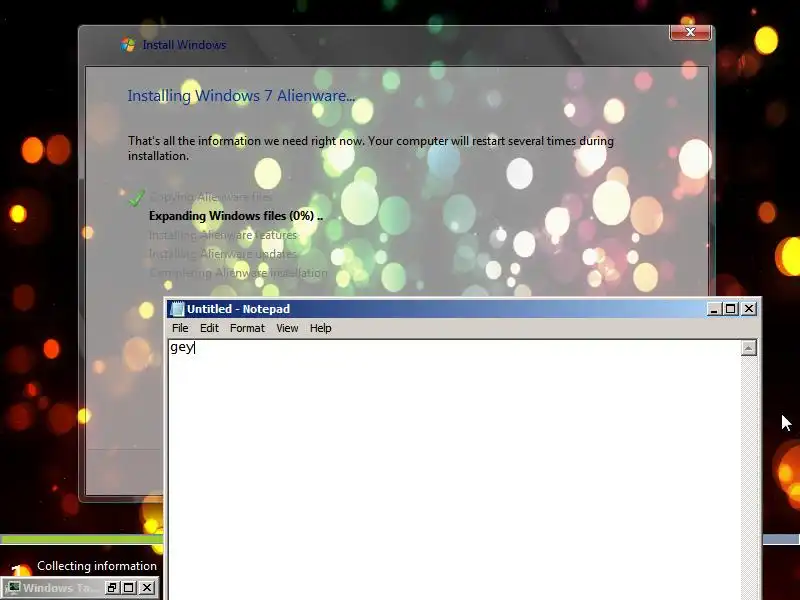Open the Help menu in Notepad
This screenshot has height=600, width=800.
click(x=320, y=328)
